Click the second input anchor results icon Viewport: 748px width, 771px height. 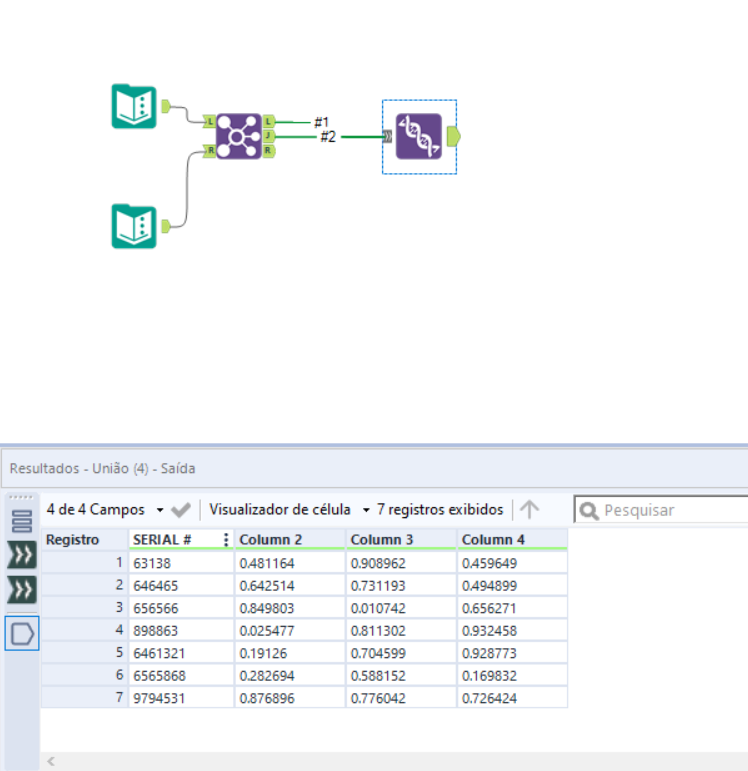click(22, 589)
